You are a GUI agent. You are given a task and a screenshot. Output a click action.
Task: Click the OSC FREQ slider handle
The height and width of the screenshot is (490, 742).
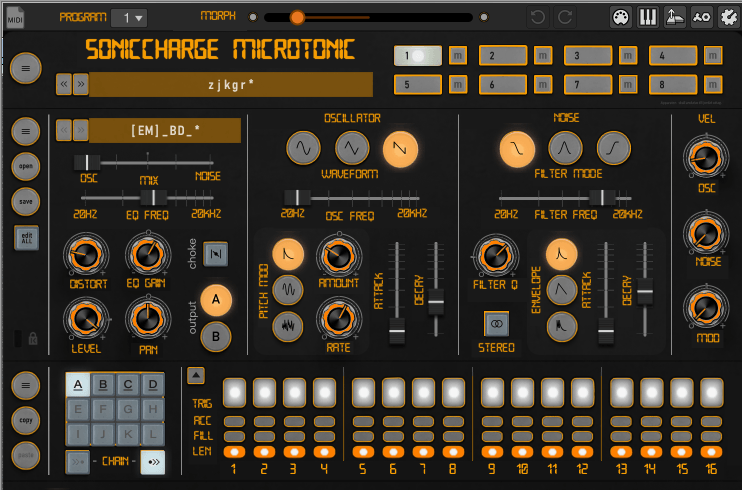pyautogui.click(x=297, y=197)
